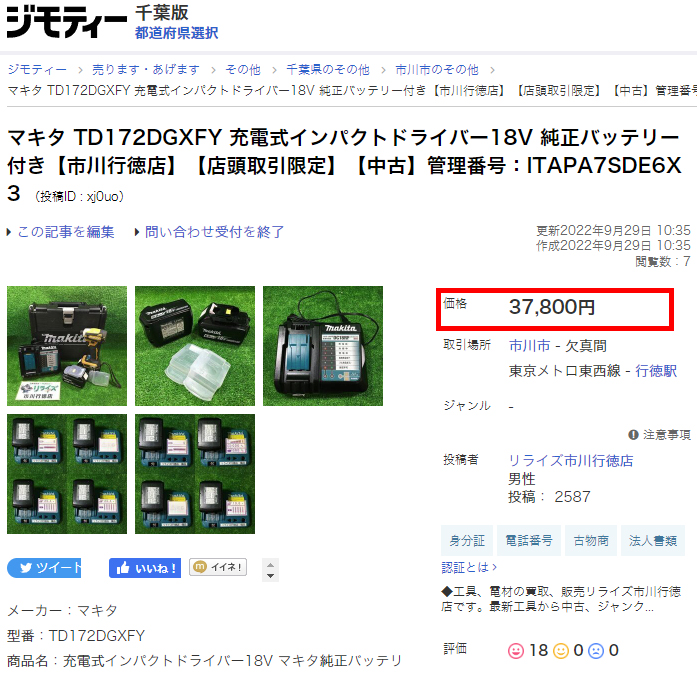Open the Makita charger photo thumbnail
Image resolution: width=697 pixels, height=677 pixels.
(x=323, y=345)
